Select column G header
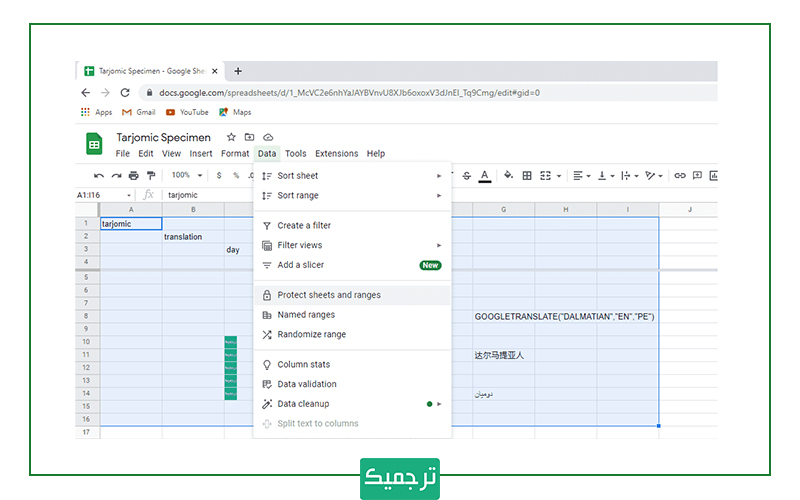800x500 pixels. (504, 210)
